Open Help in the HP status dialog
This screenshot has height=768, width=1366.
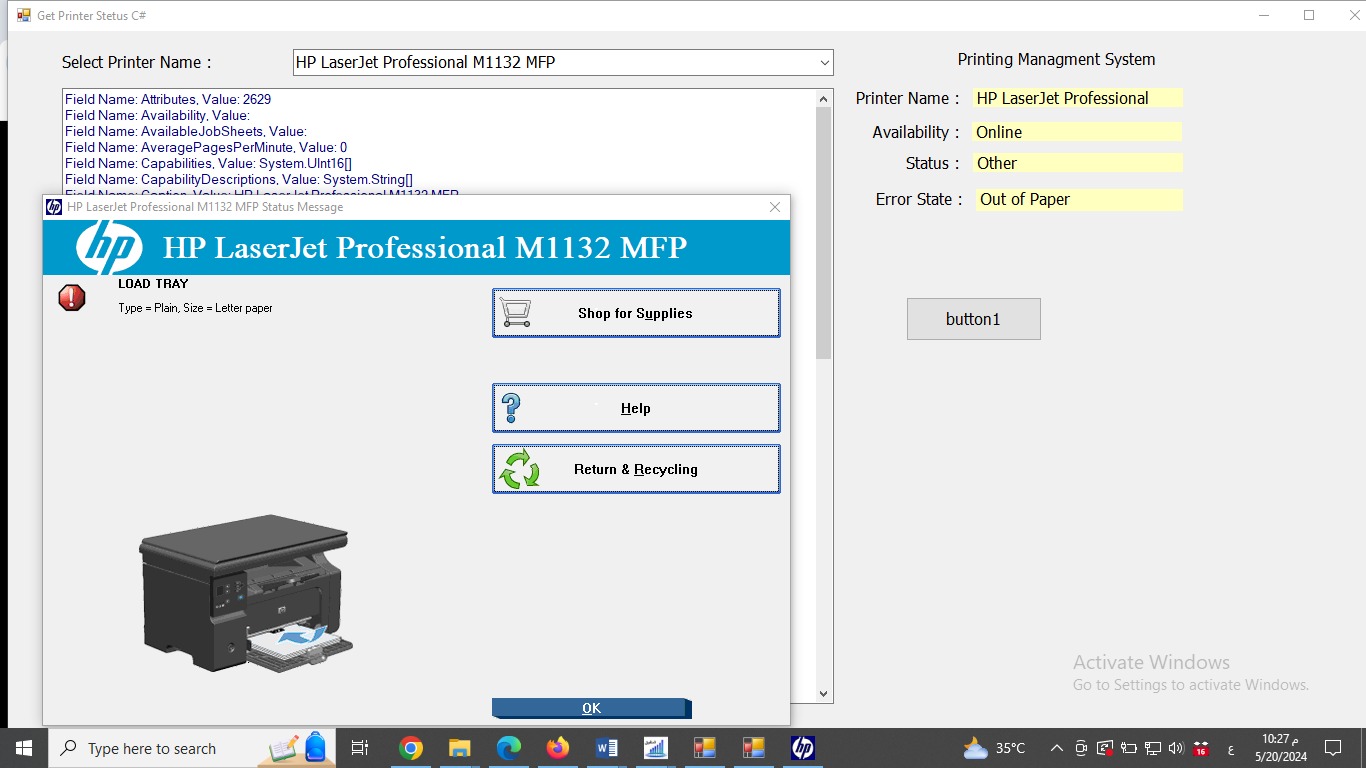click(636, 408)
